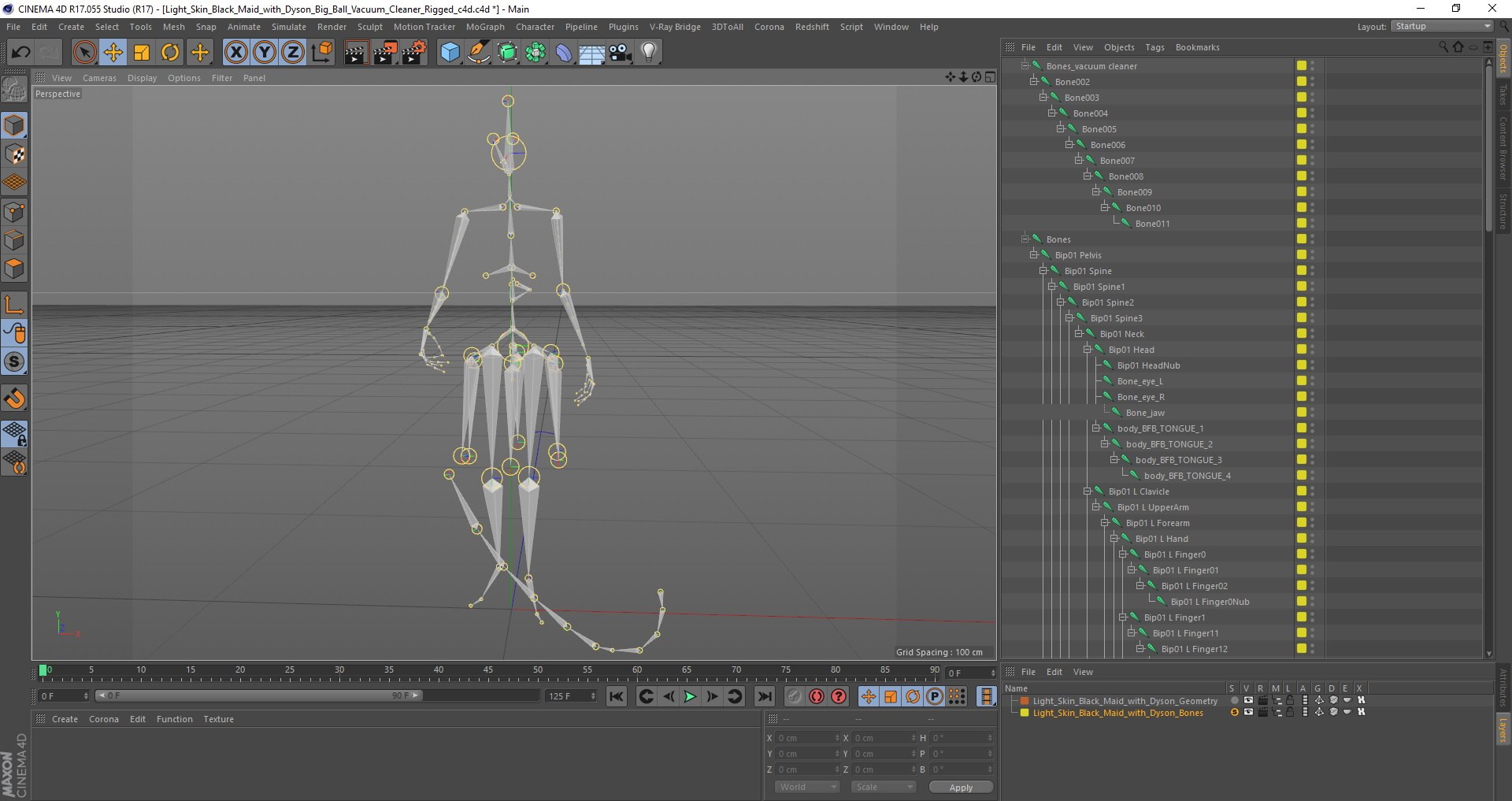Switch to Texture mode in left sidebar
This screenshot has height=801, width=1512.
pos(14,154)
